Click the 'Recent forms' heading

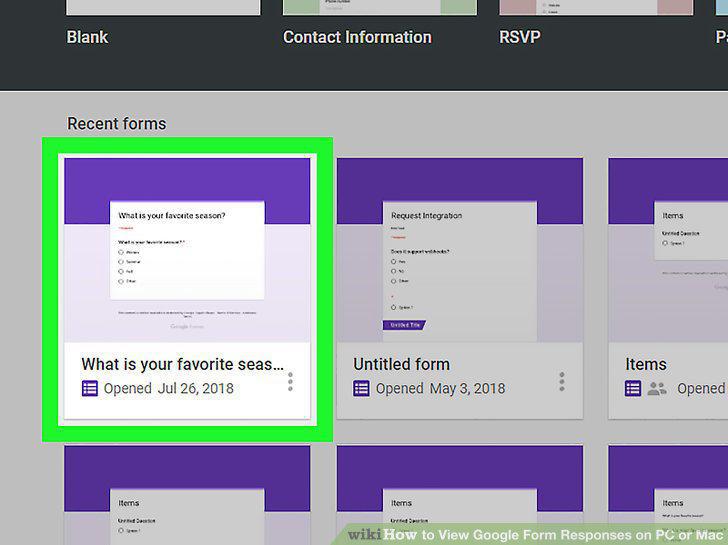point(117,124)
